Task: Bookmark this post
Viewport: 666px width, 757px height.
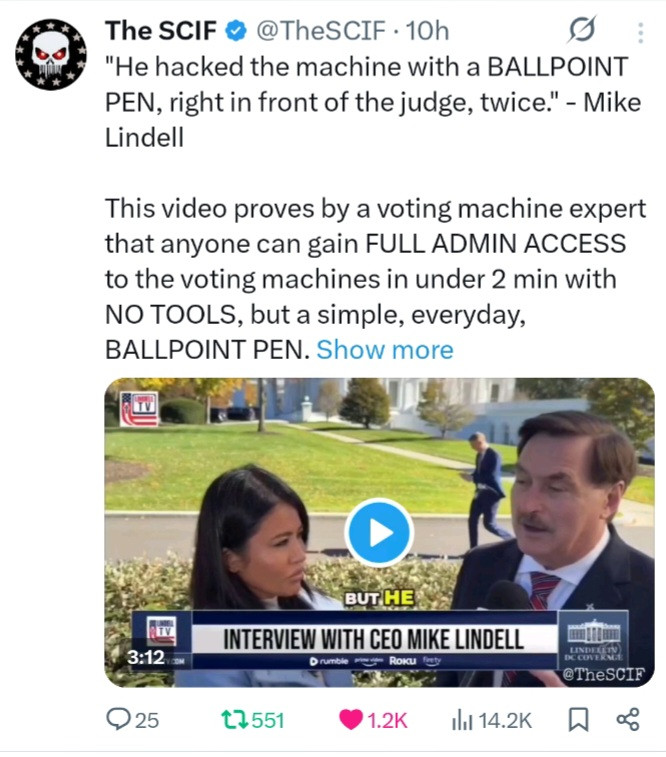Action: click(x=578, y=720)
